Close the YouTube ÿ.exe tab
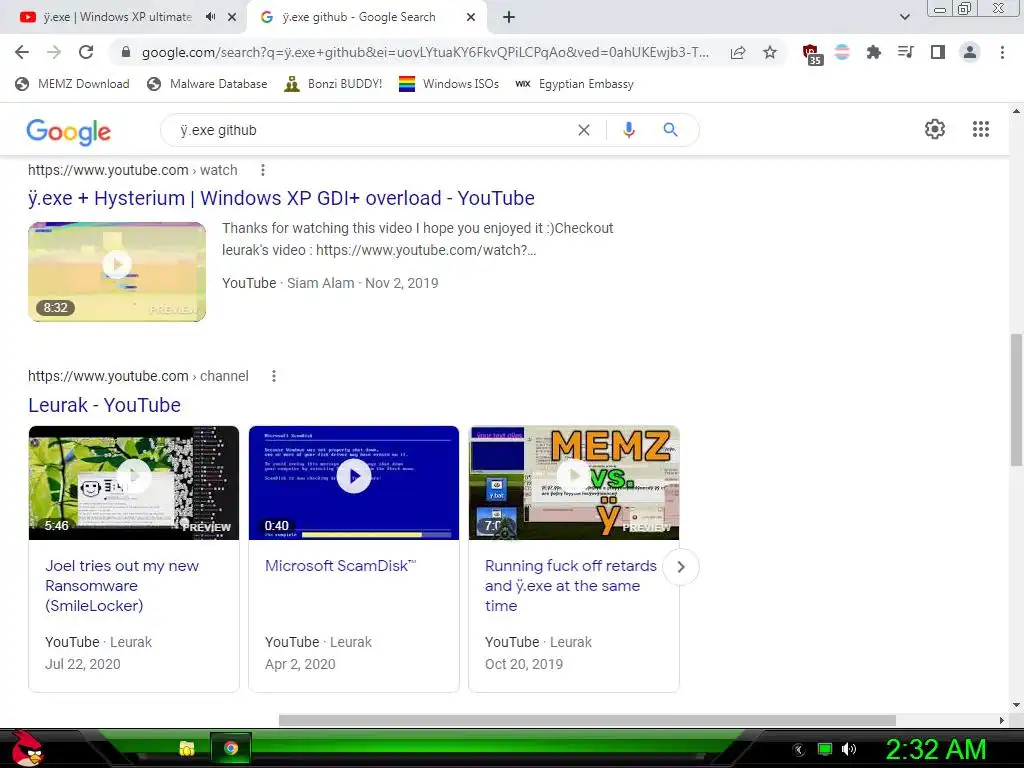Screen dimensions: 1024x768 coord(232,18)
